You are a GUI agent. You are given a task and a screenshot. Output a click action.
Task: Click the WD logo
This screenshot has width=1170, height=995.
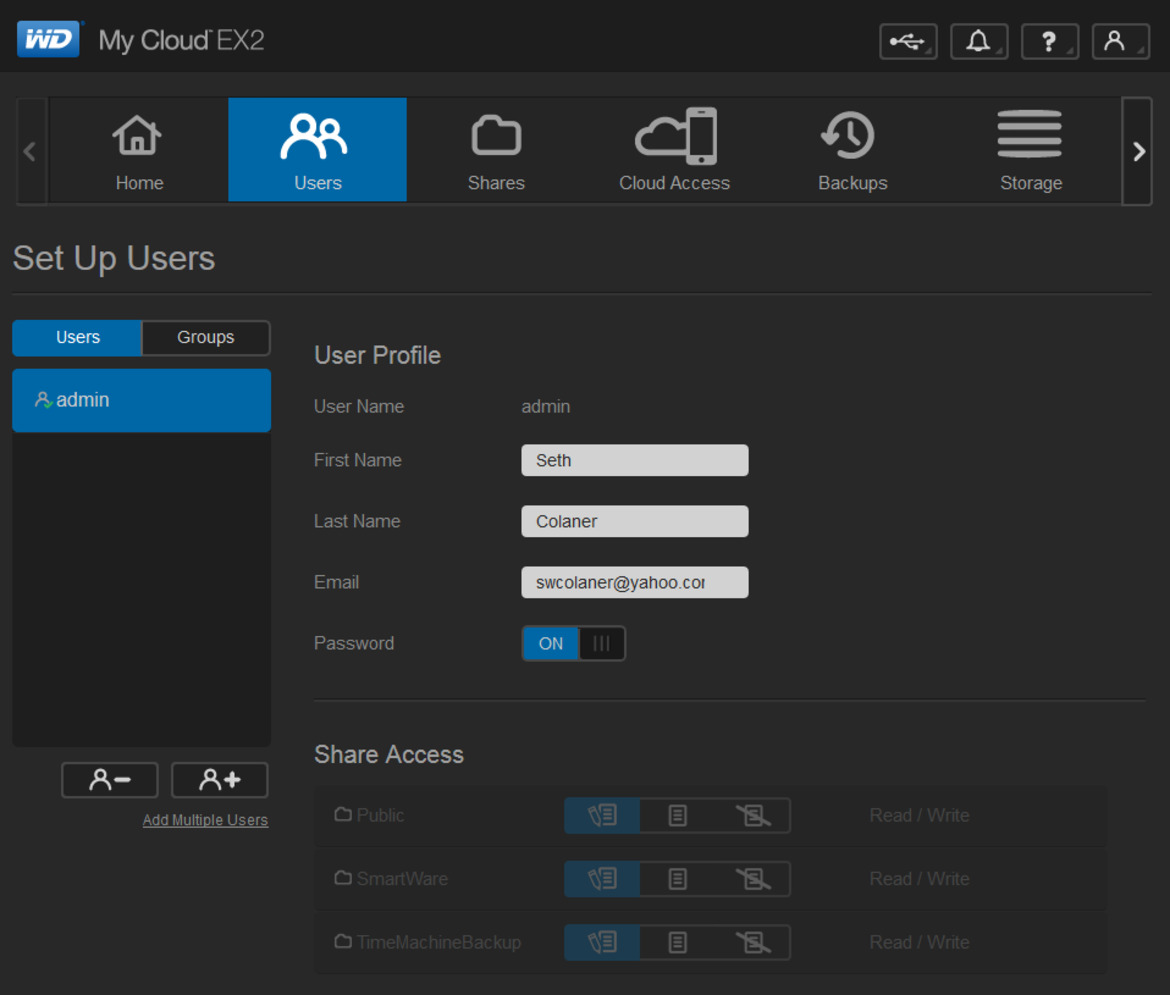pos(49,39)
